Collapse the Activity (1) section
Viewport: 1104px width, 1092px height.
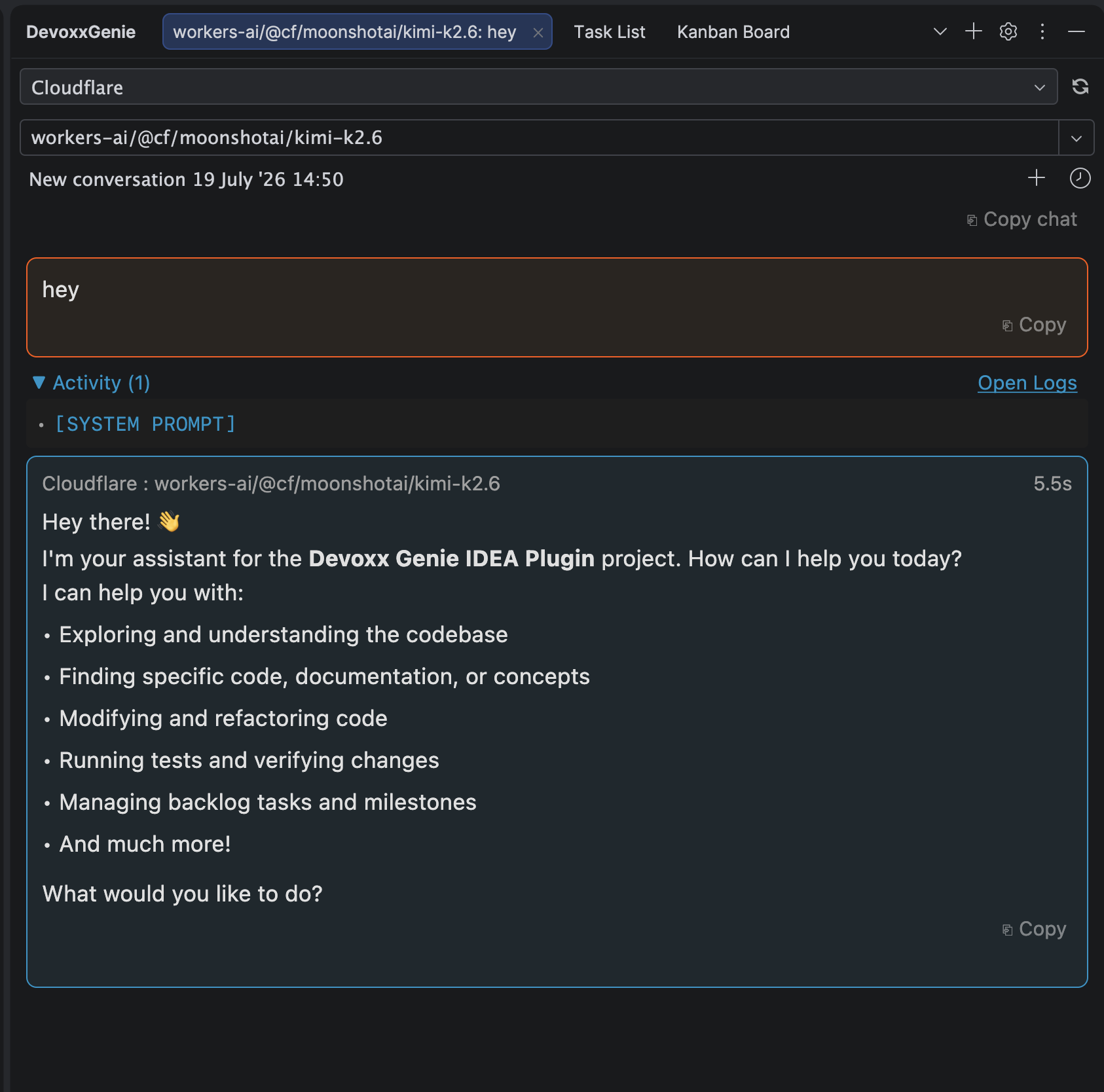tap(92, 383)
